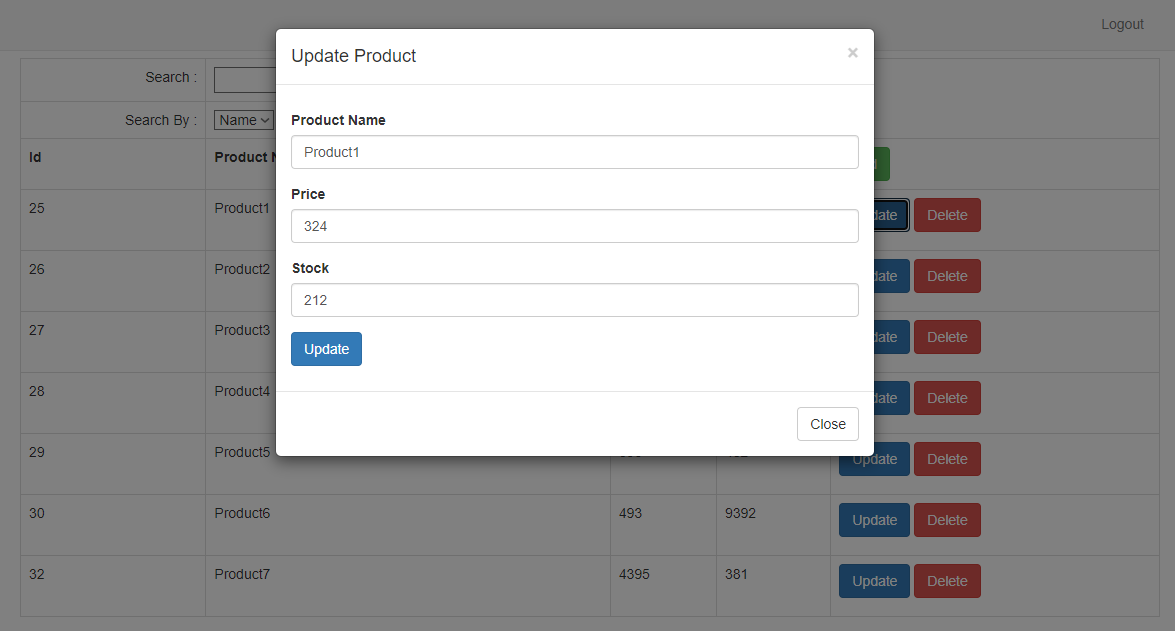1175x631 pixels.
Task: Click the green Add button near the table header
Action: coord(881,163)
